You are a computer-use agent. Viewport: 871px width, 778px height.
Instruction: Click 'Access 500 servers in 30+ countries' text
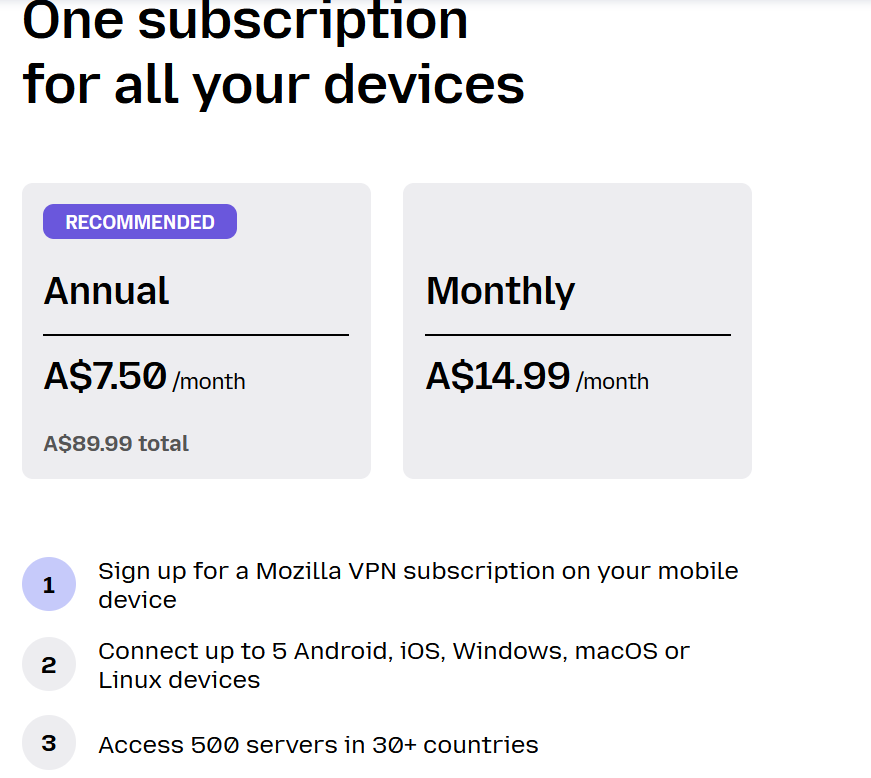(318, 745)
